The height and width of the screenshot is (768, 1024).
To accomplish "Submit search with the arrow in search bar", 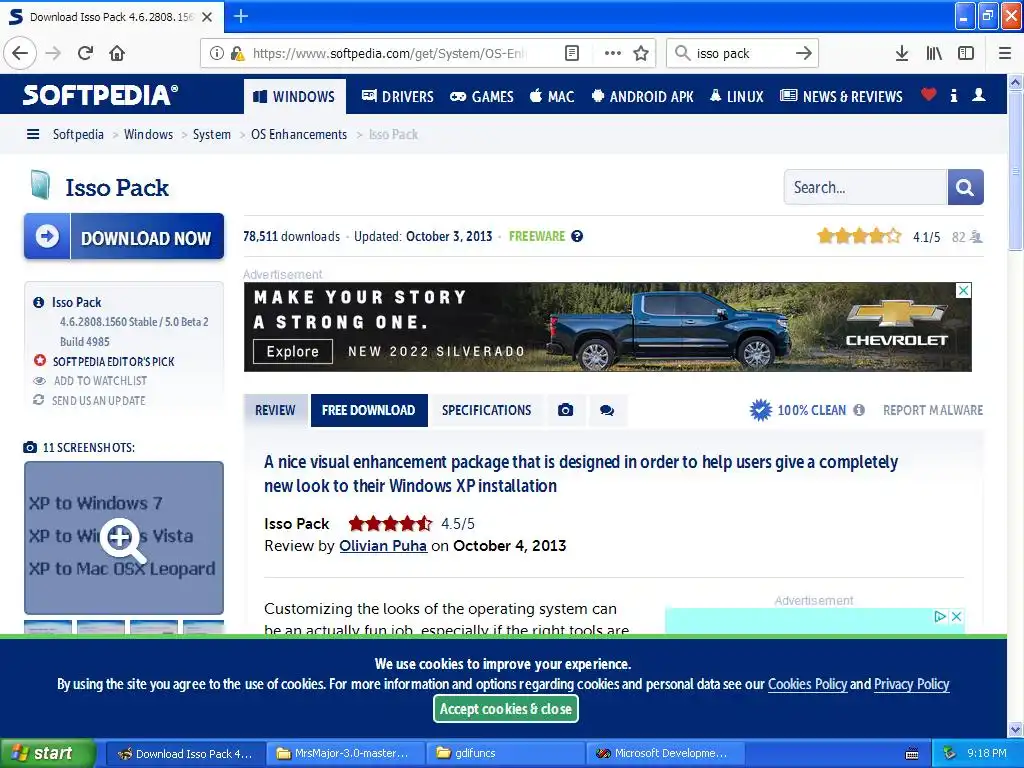I will (x=804, y=53).
